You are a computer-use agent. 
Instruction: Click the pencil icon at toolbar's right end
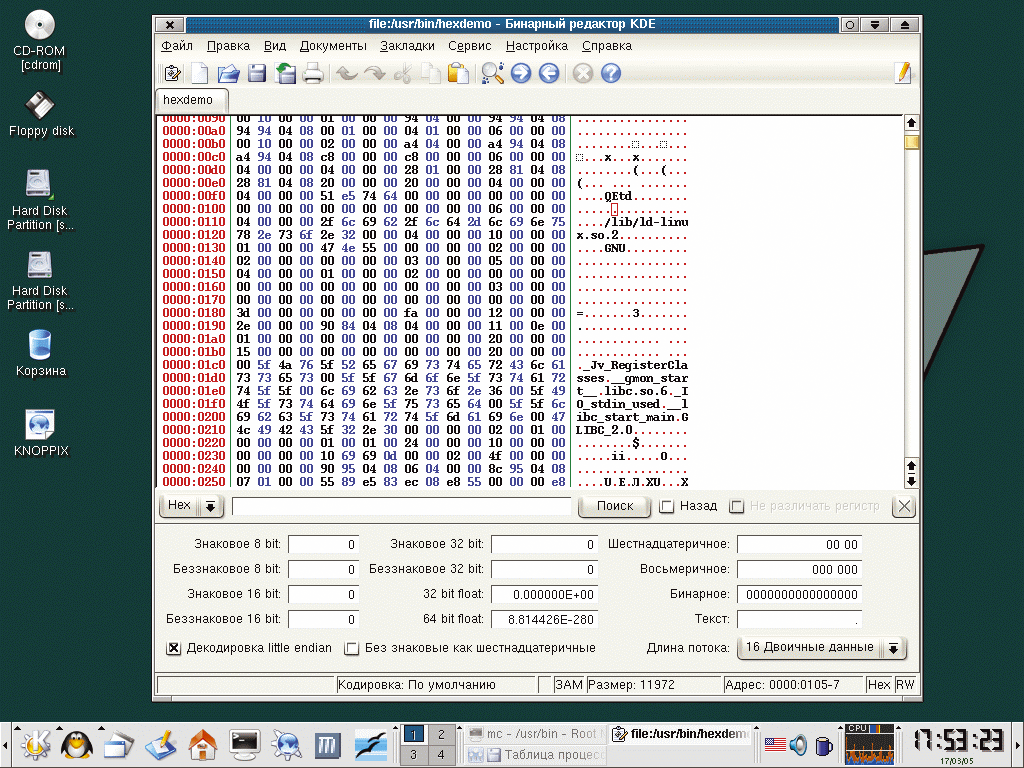coord(903,73)
